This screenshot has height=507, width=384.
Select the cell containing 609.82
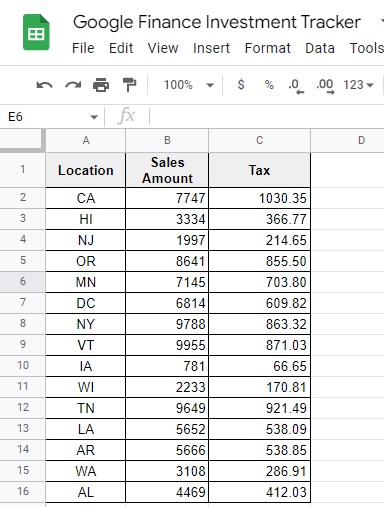259,303
